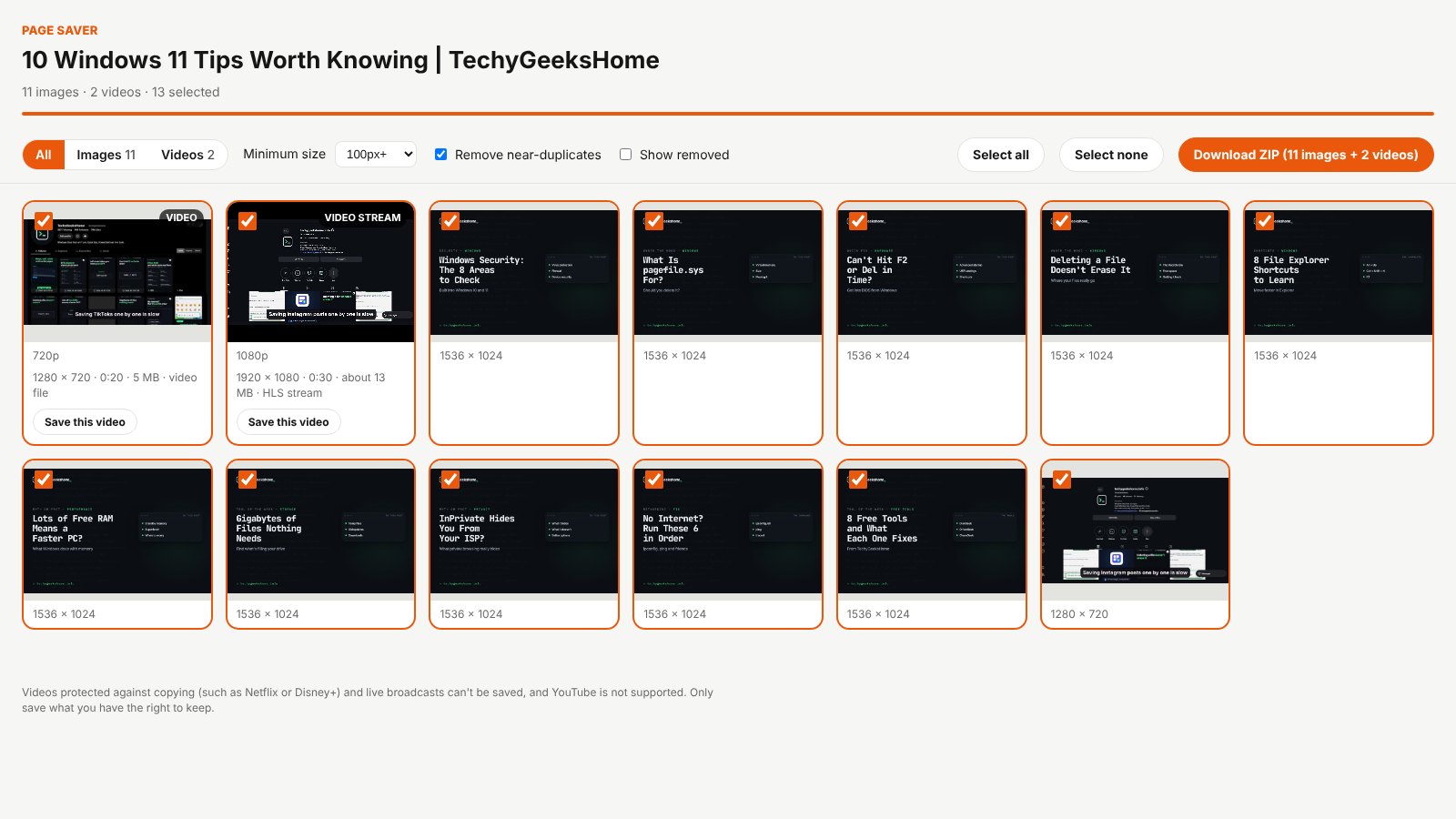
Task: Open the What Is pagefile.sys For thumbnail
Action: click(x=728, y=272)
